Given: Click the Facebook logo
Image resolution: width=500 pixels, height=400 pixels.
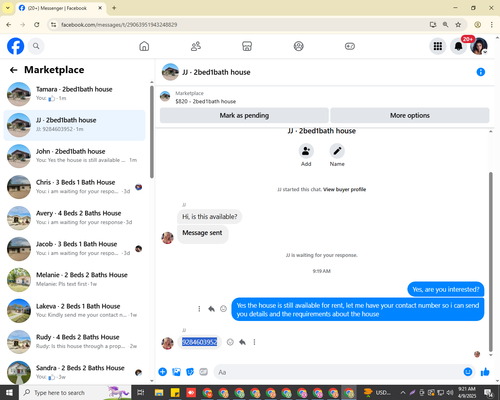Looking at the screenshot, I should pyautogui.click(x=15, y=46).
